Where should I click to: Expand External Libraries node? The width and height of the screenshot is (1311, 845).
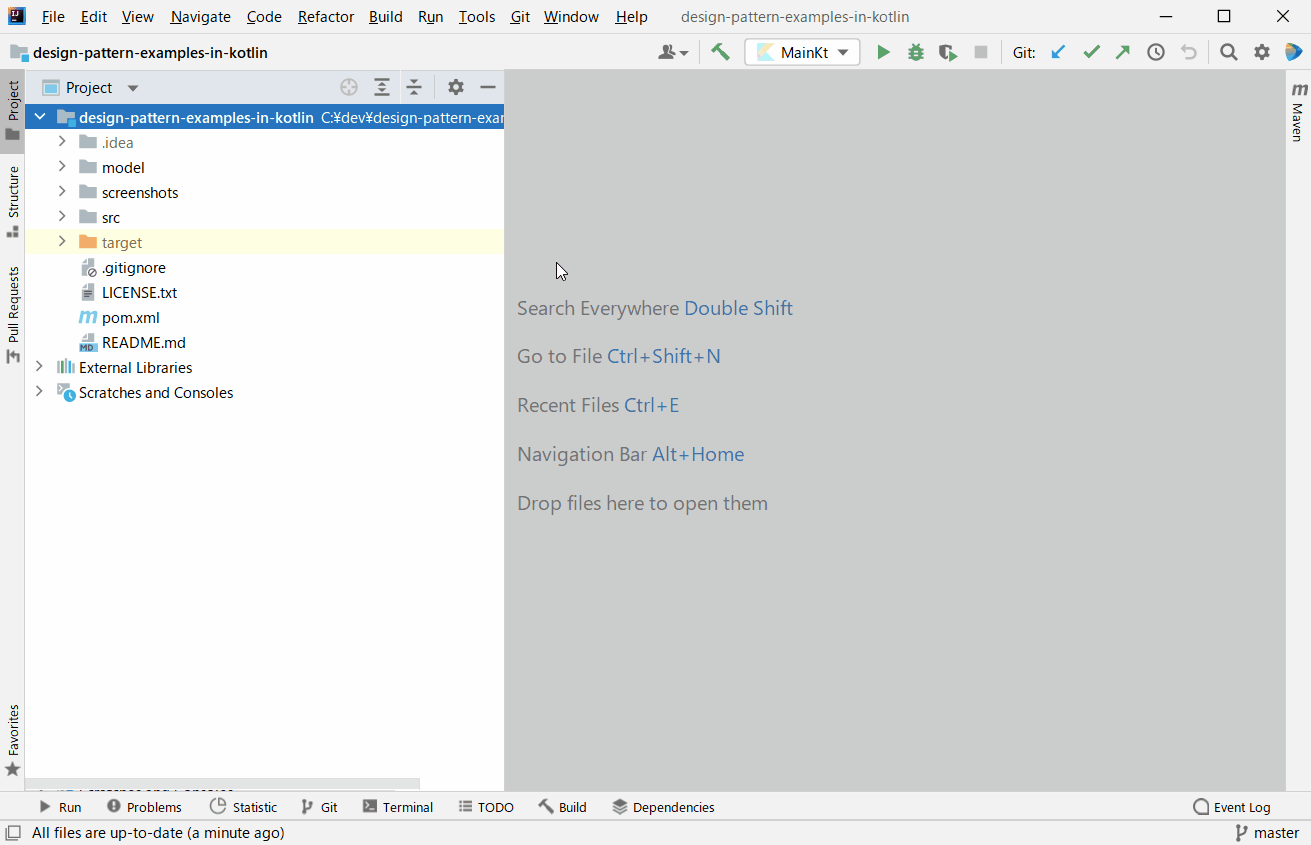(40, 367)
